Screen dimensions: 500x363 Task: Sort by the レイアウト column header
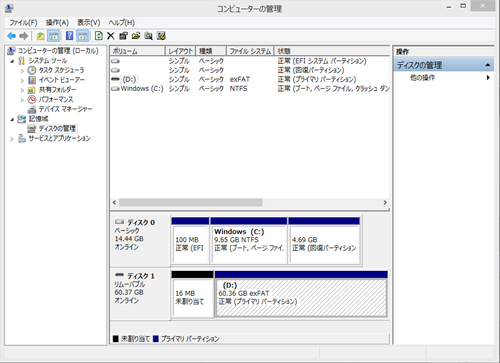click(180, 51)
